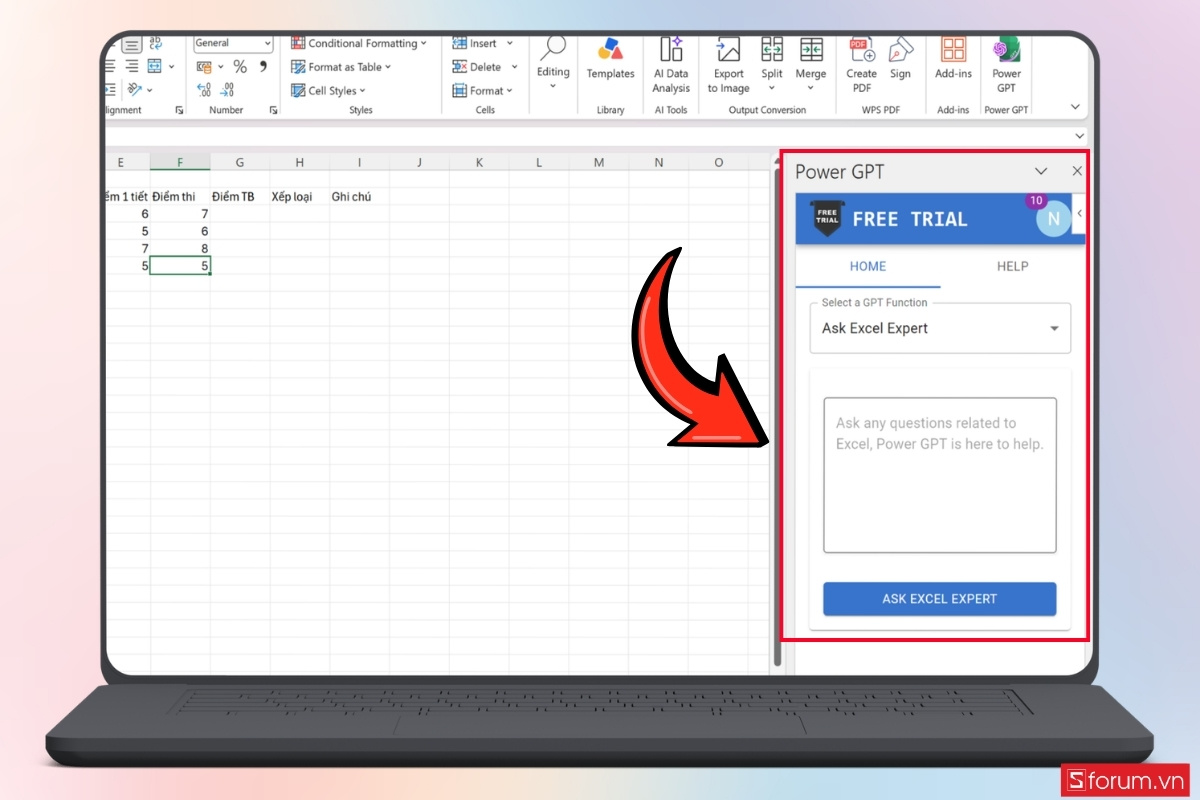Open the Power GPT ribbon button
This screenshot has height=800, width=1200.
coord(1006,66)
